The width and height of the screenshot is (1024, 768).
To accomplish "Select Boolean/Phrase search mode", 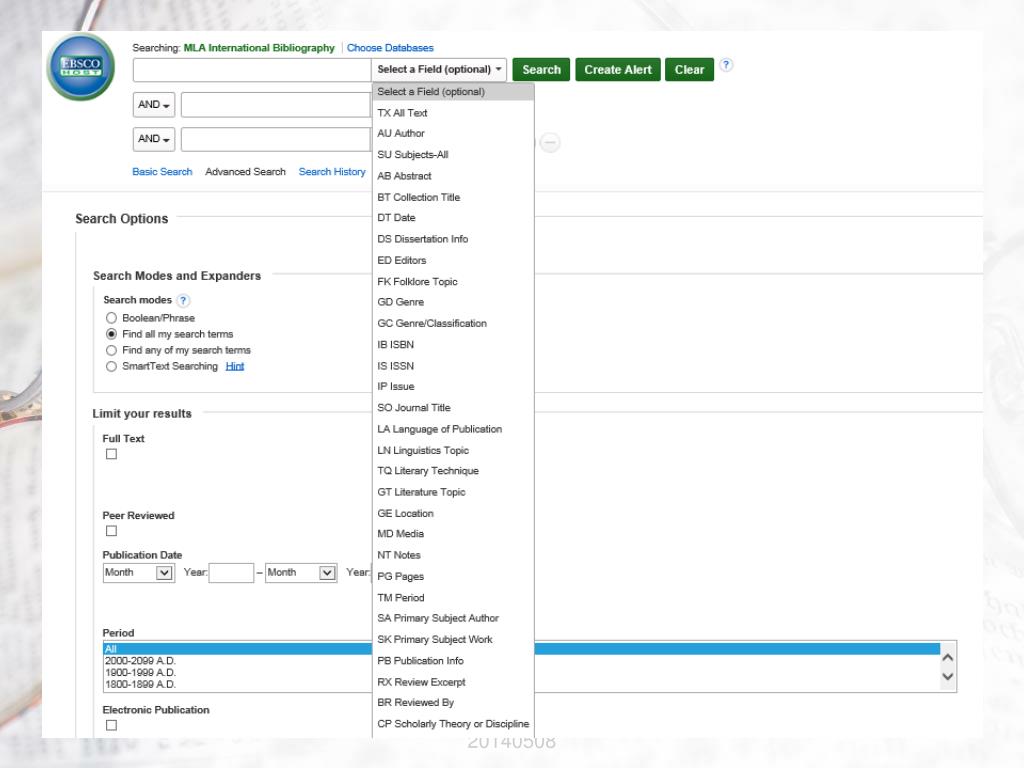I will click(112, 318).
